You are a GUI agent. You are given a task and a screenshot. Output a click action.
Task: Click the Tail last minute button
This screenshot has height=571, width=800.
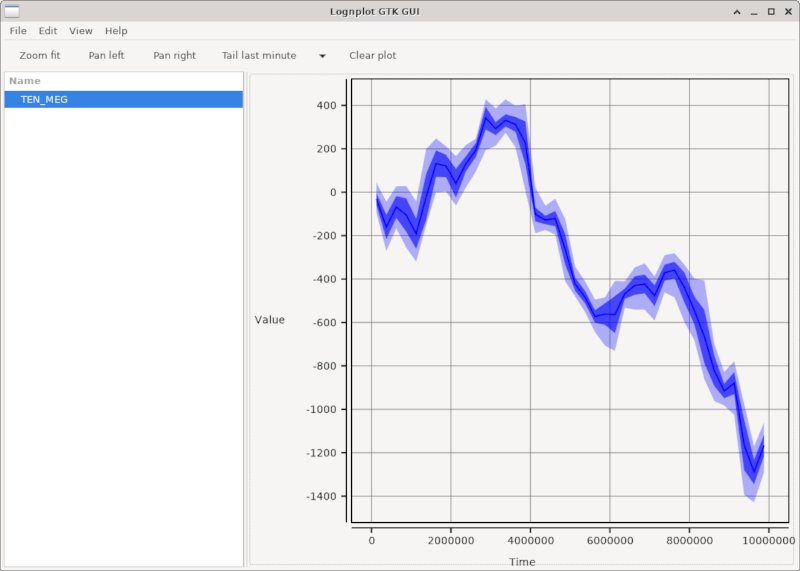pyautogui.click(x=259, y=55)
